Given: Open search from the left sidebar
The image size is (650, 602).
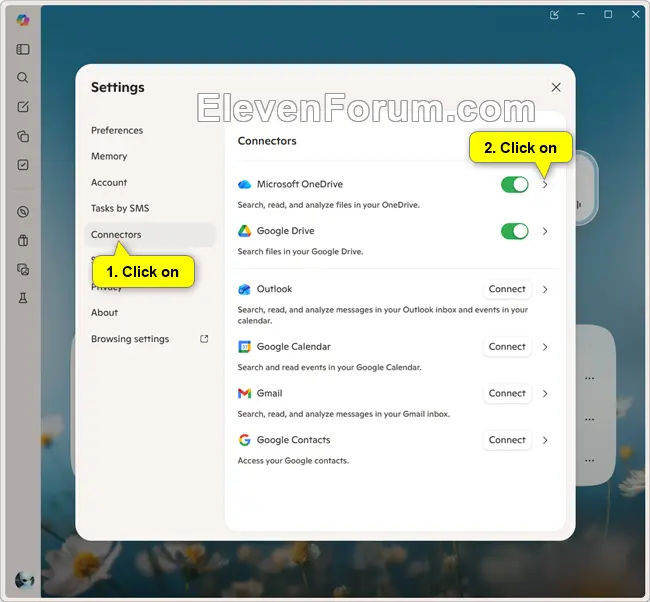Looking at the screenshot, I should pyautogui.click(x=23, y=78).
